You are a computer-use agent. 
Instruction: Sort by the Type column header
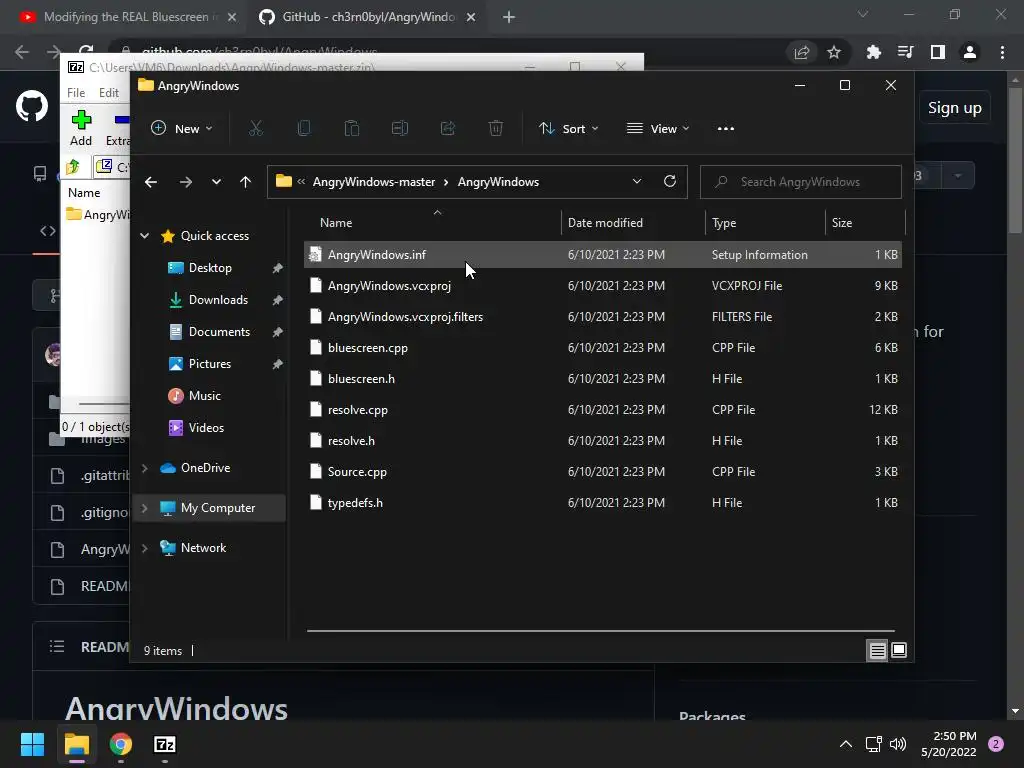tap(765, 223)
